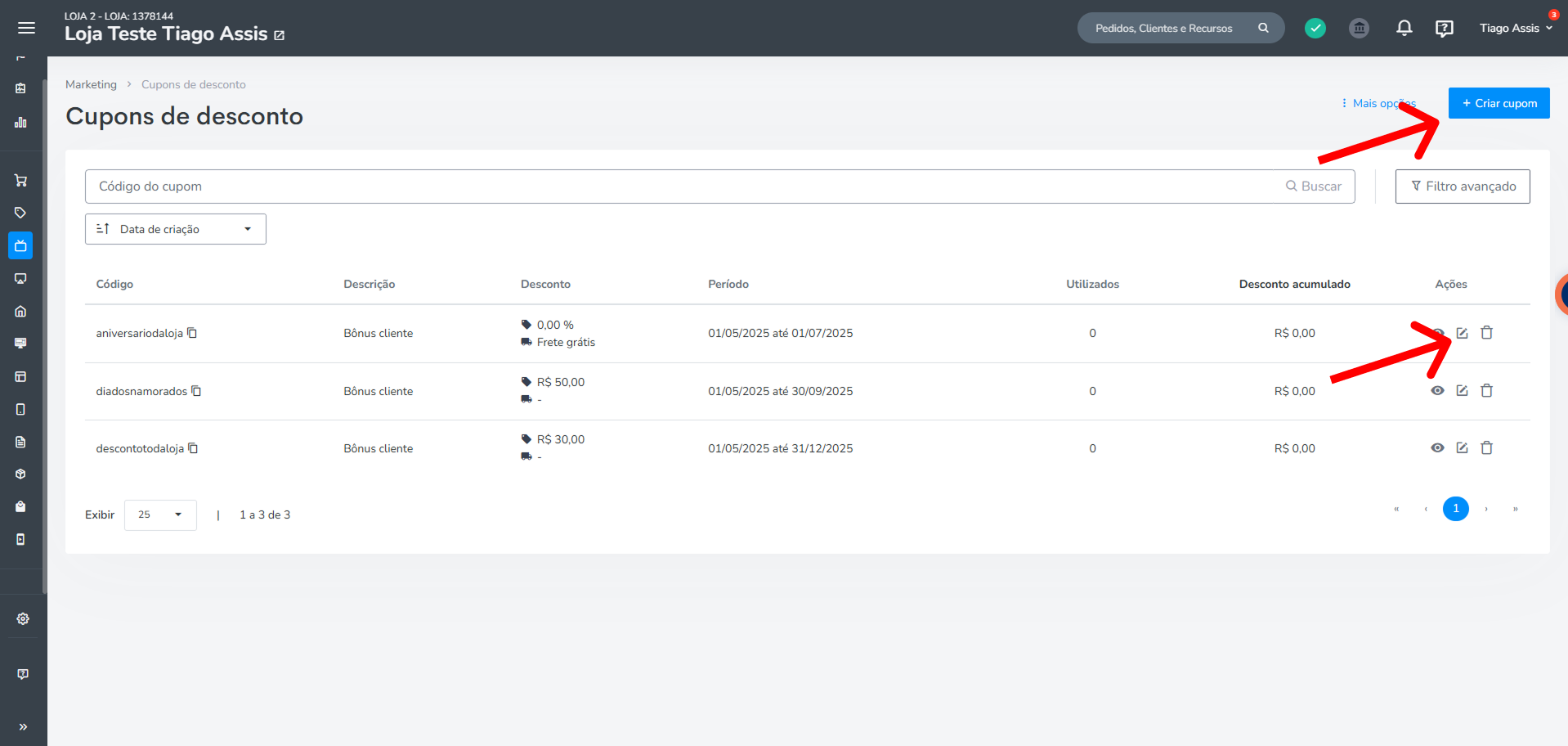Open the Exibir 25 rows-per-page dropdown

[160, 515]
